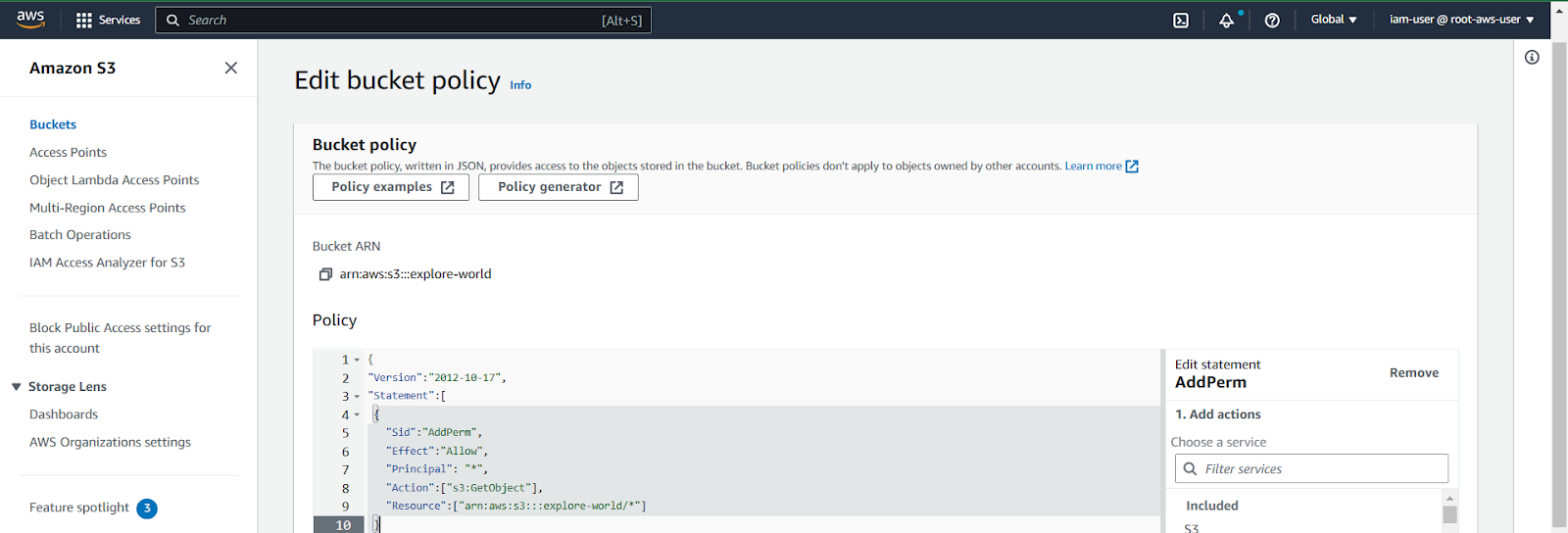This screenshot has width=1568, height=533.
Task: Click the Included services heading
Action: click(1212, 506)
